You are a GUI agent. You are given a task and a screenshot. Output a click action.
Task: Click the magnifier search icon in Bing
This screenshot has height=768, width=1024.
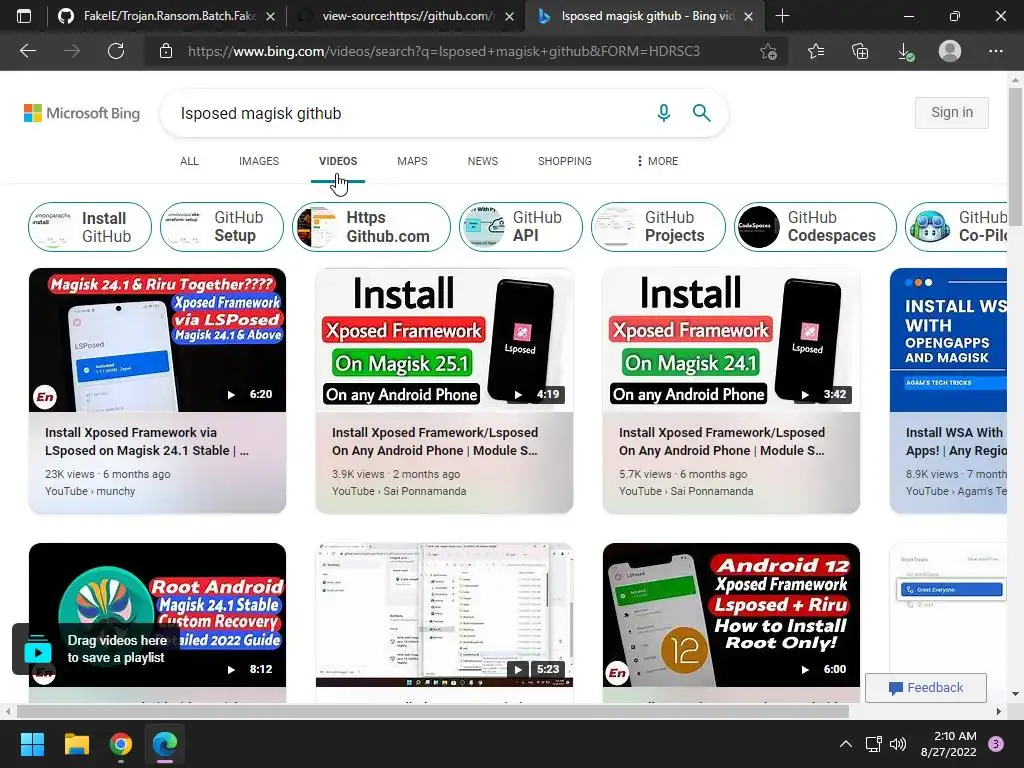click(701, 113)
